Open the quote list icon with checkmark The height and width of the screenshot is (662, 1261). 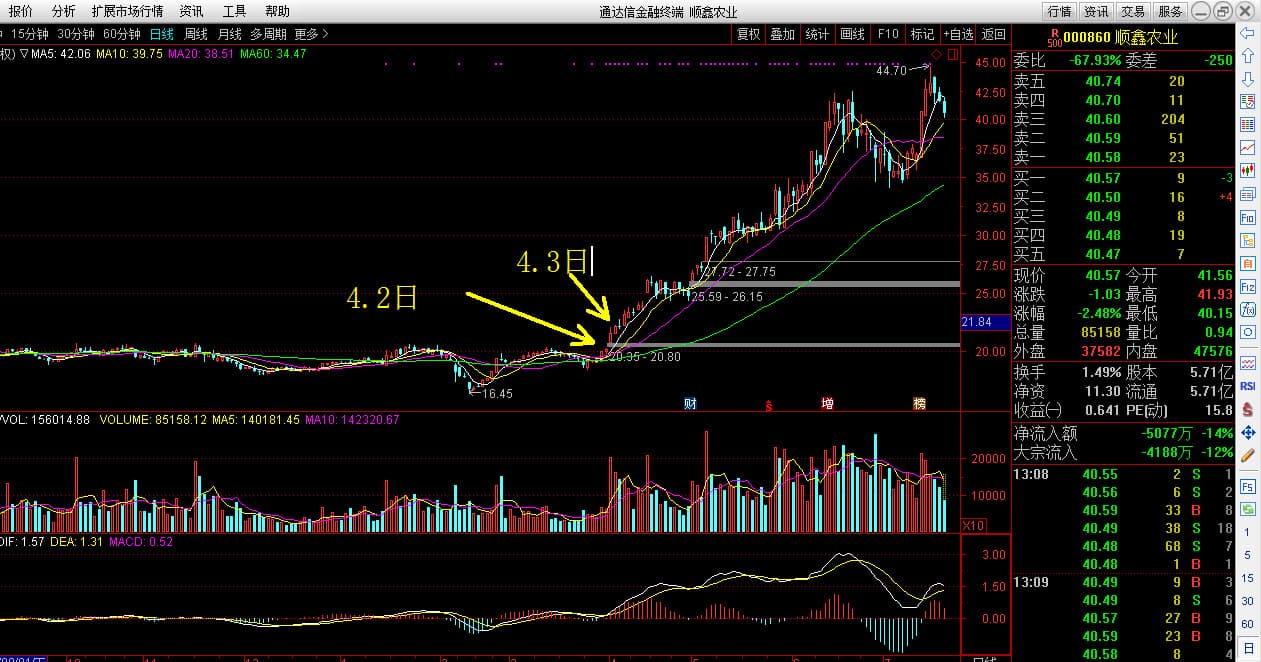click(x=1247, y=102)
